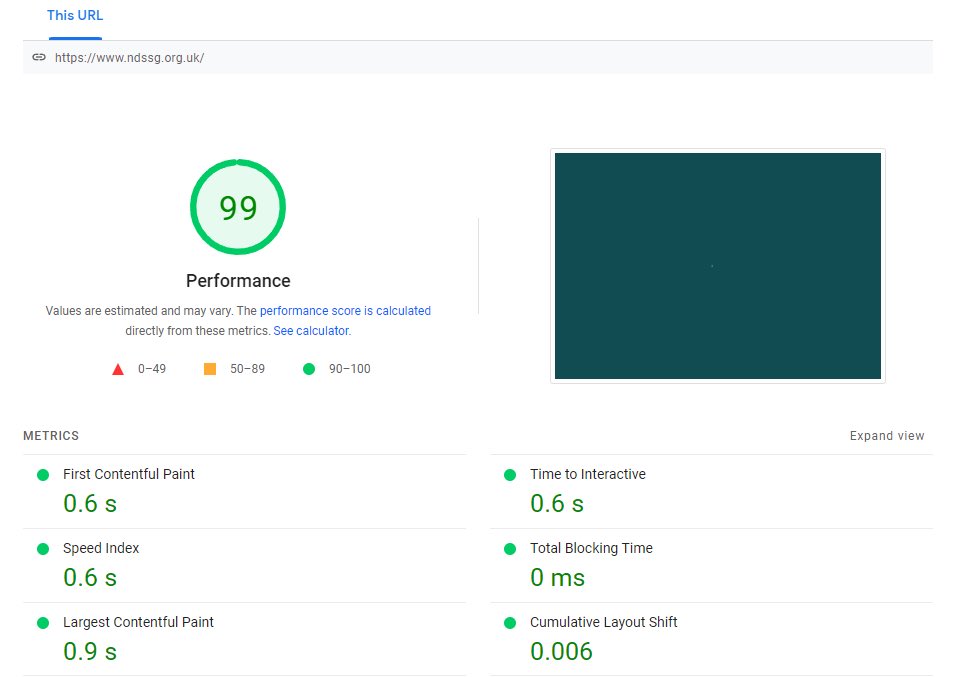Click the 50–89 score range text

(x=248, y=369)
